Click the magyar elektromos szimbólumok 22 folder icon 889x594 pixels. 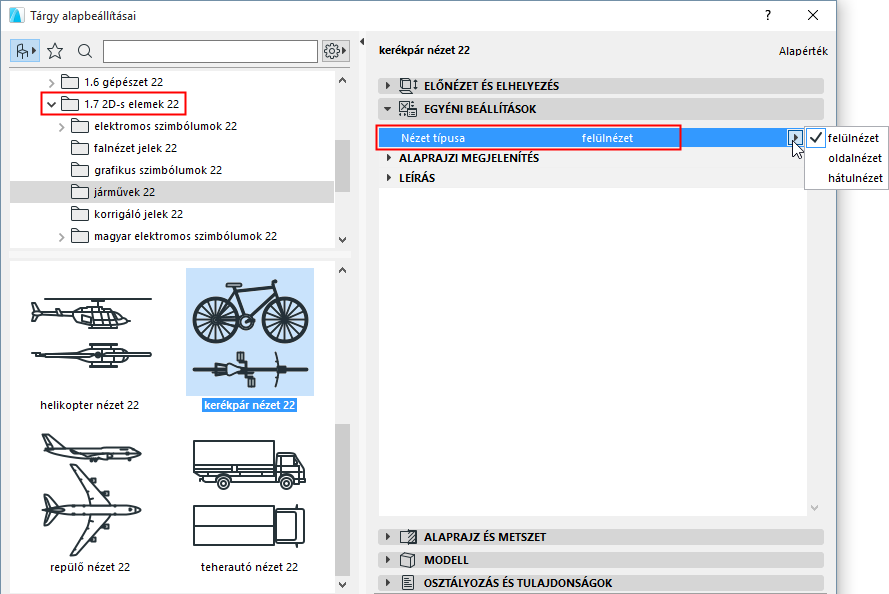pyautogui.click(x=80, y=236)
